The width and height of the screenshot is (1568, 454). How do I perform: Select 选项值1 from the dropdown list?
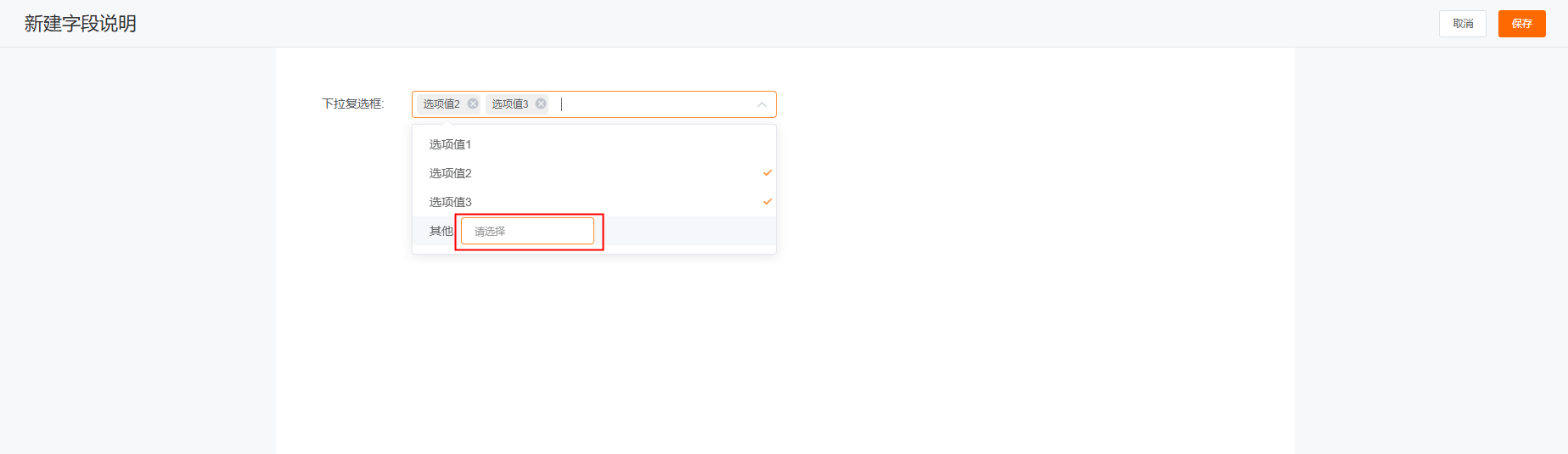[x=594, y=144]
